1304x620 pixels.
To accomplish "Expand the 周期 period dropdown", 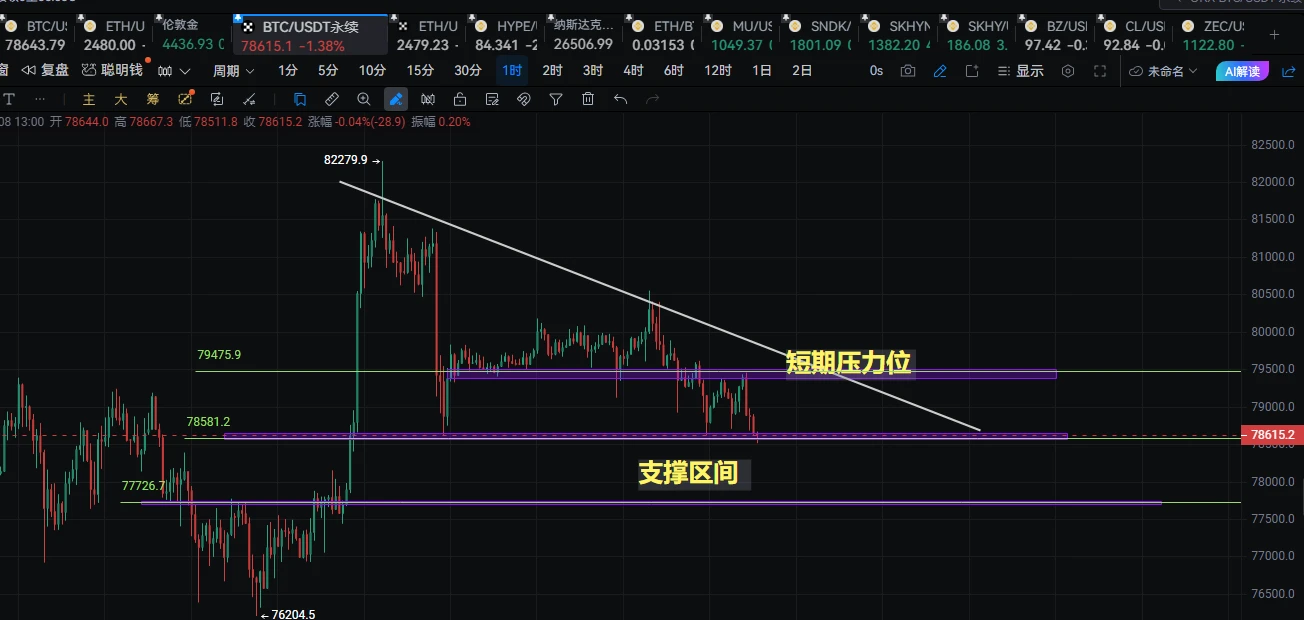I will pyautogui.click(x=233, y=71).
